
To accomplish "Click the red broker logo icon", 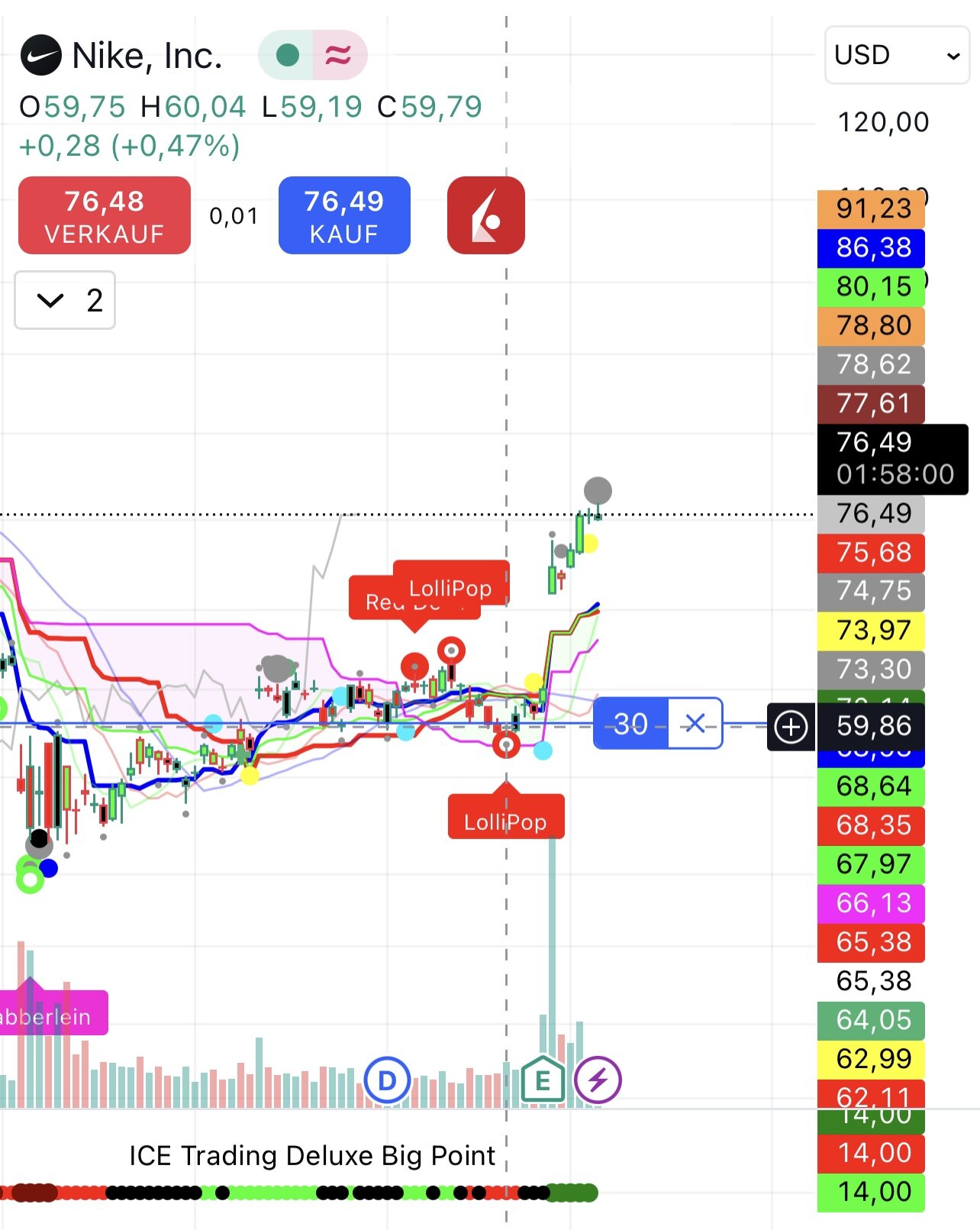I will [486, 215].
